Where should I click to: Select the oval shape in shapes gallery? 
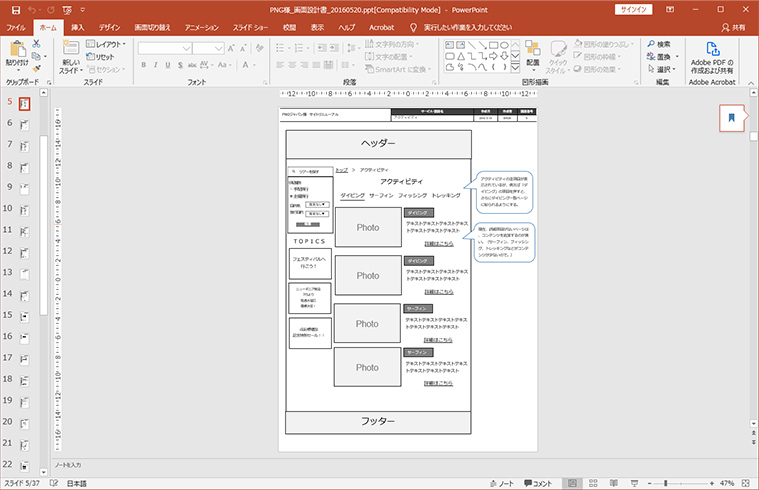(504, 45)
